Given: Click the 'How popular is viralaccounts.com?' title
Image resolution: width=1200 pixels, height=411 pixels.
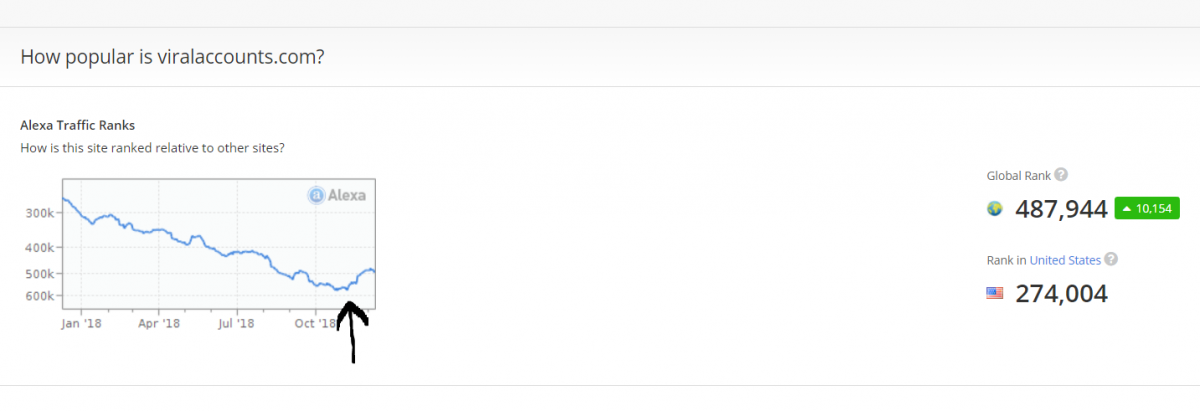Looking at the screenshot, I should pos(172,55).
